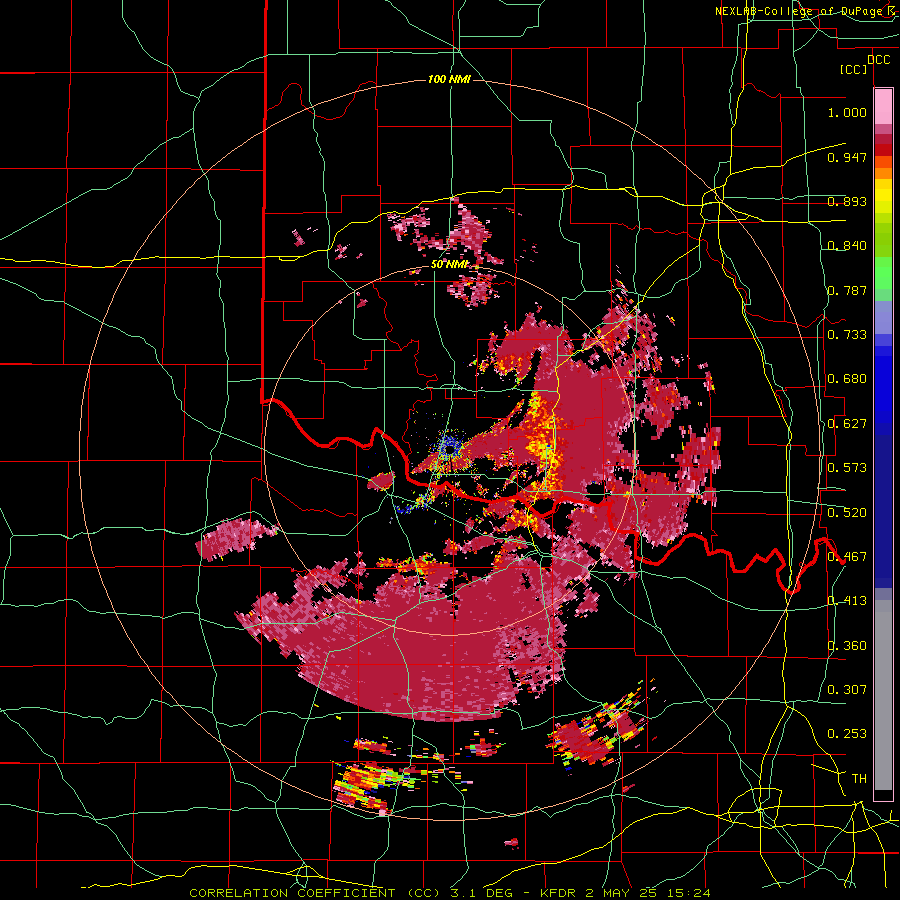Click the Correlation Coefficient caption at bottom
The height and width of the screenshot is (900, 900).
coord(449,893)
